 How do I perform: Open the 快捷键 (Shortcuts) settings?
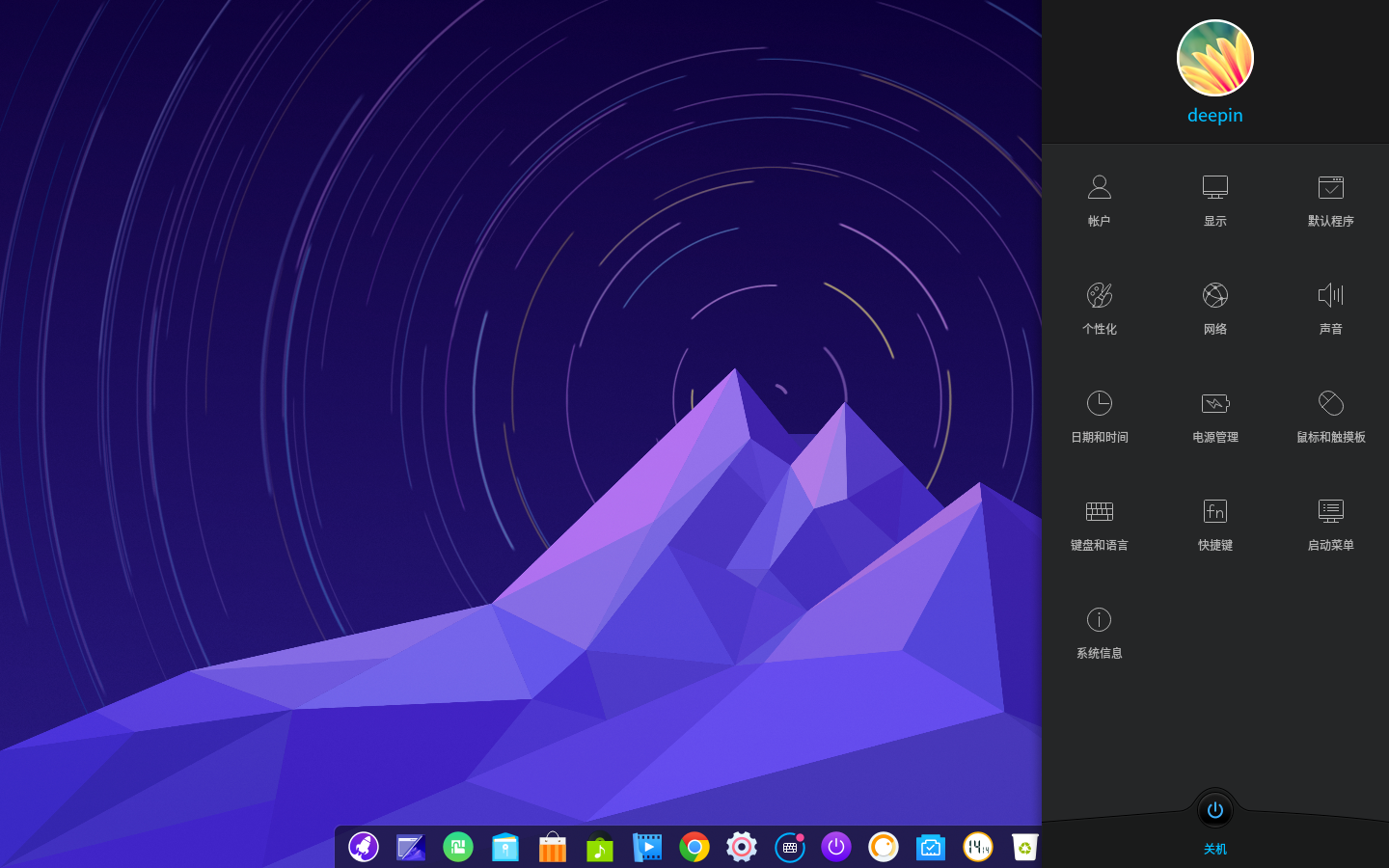tap(1214, 524)
